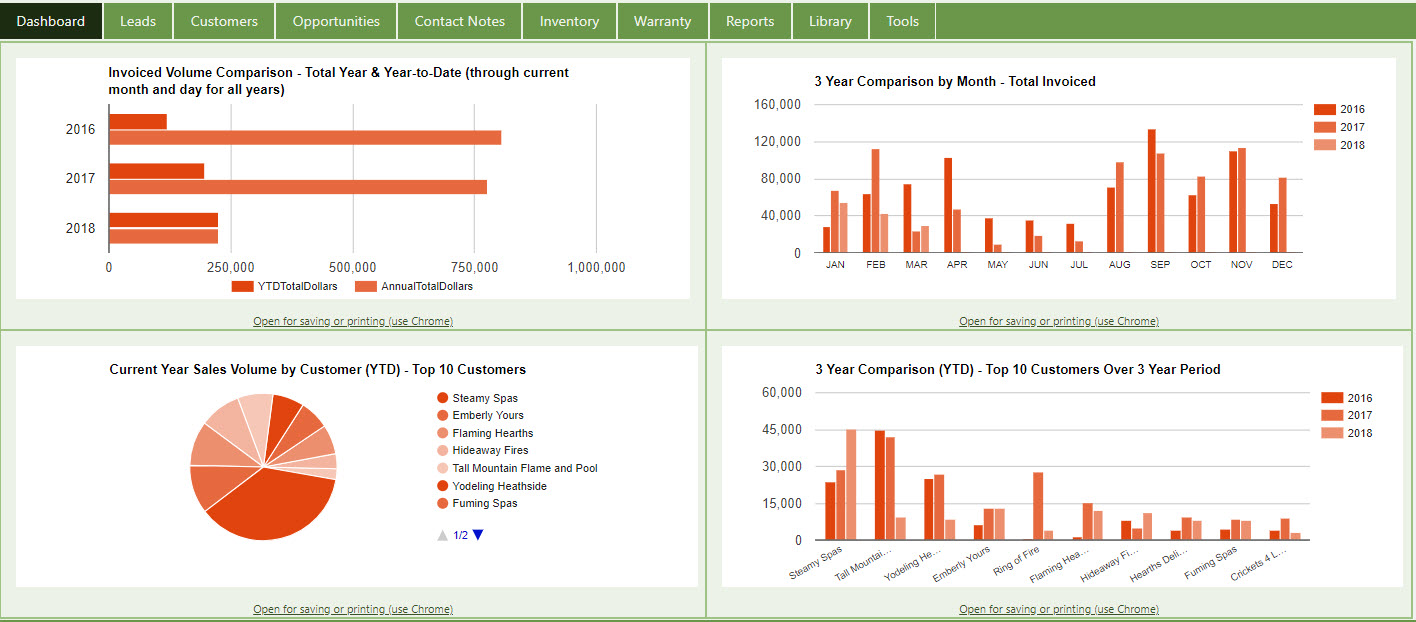Select the Inventory menu item
1416x622 pixels.
pyautogui.click(x=569, y=20)
